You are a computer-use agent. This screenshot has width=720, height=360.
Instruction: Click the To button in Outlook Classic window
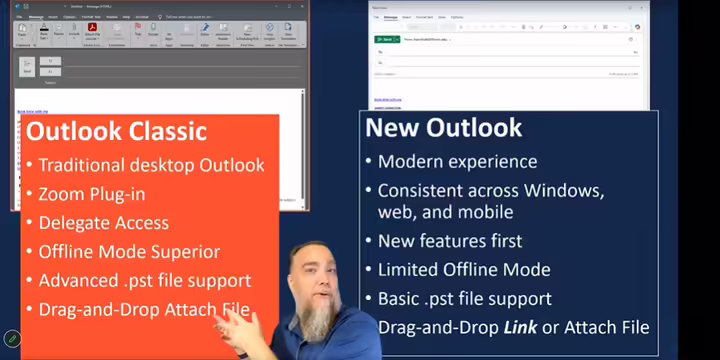[51, 61]
